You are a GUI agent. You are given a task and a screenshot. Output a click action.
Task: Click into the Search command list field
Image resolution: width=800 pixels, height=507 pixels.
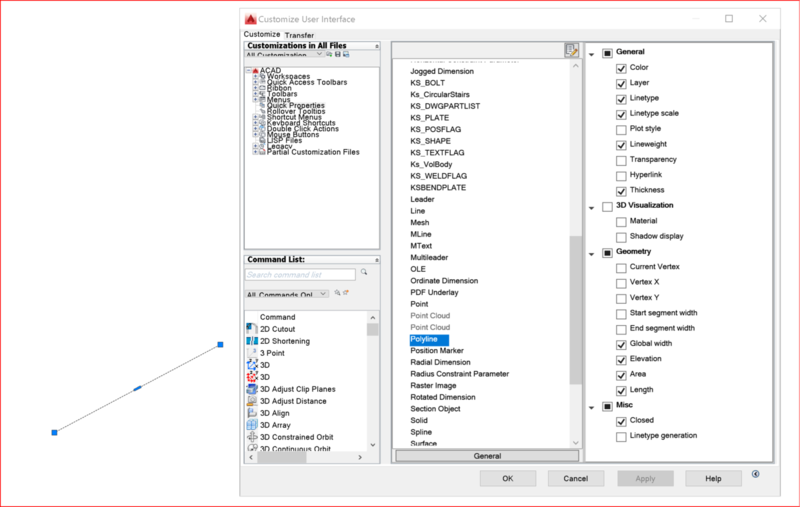(x=300, y=274)
